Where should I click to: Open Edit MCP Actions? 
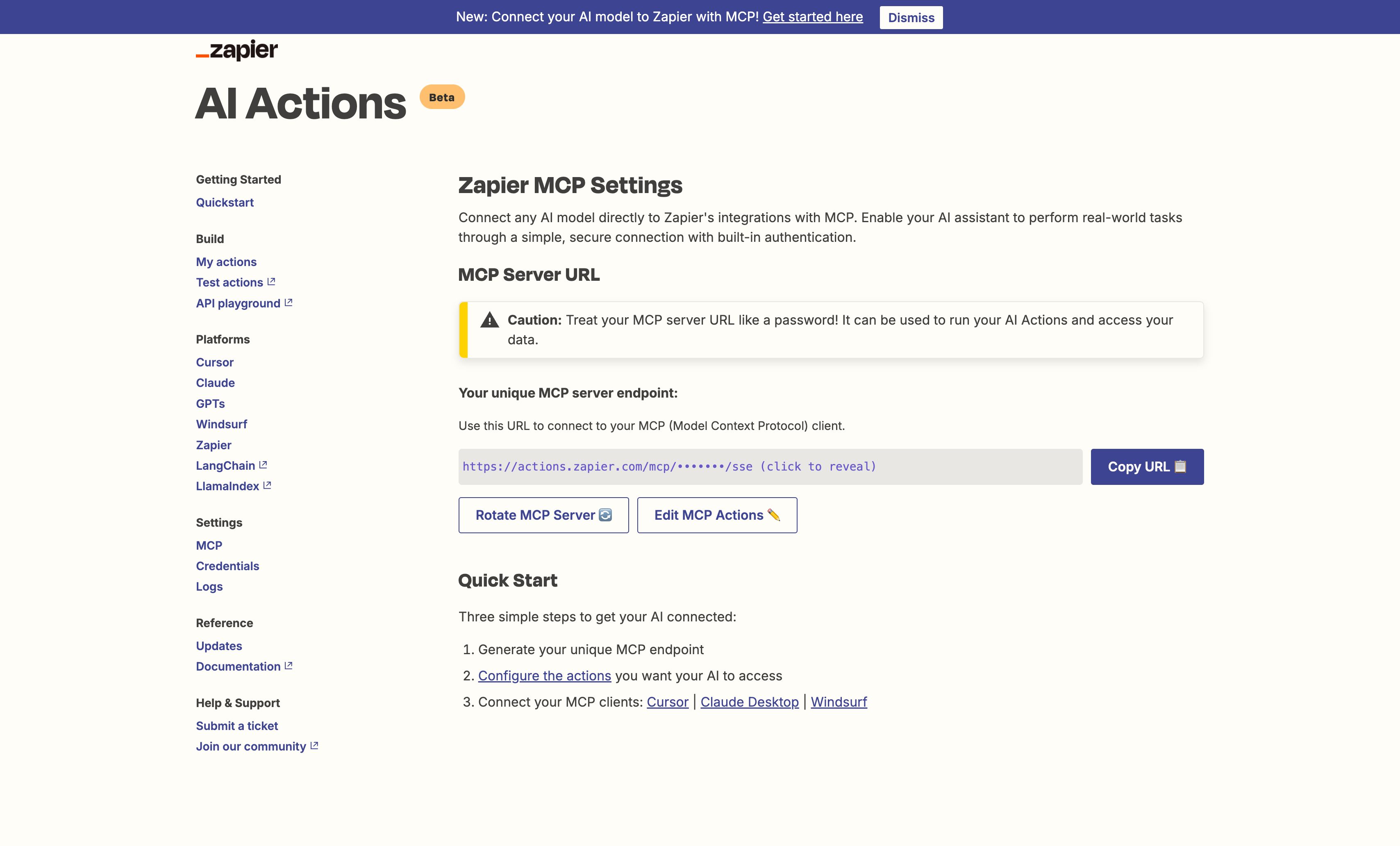[717, 515]
